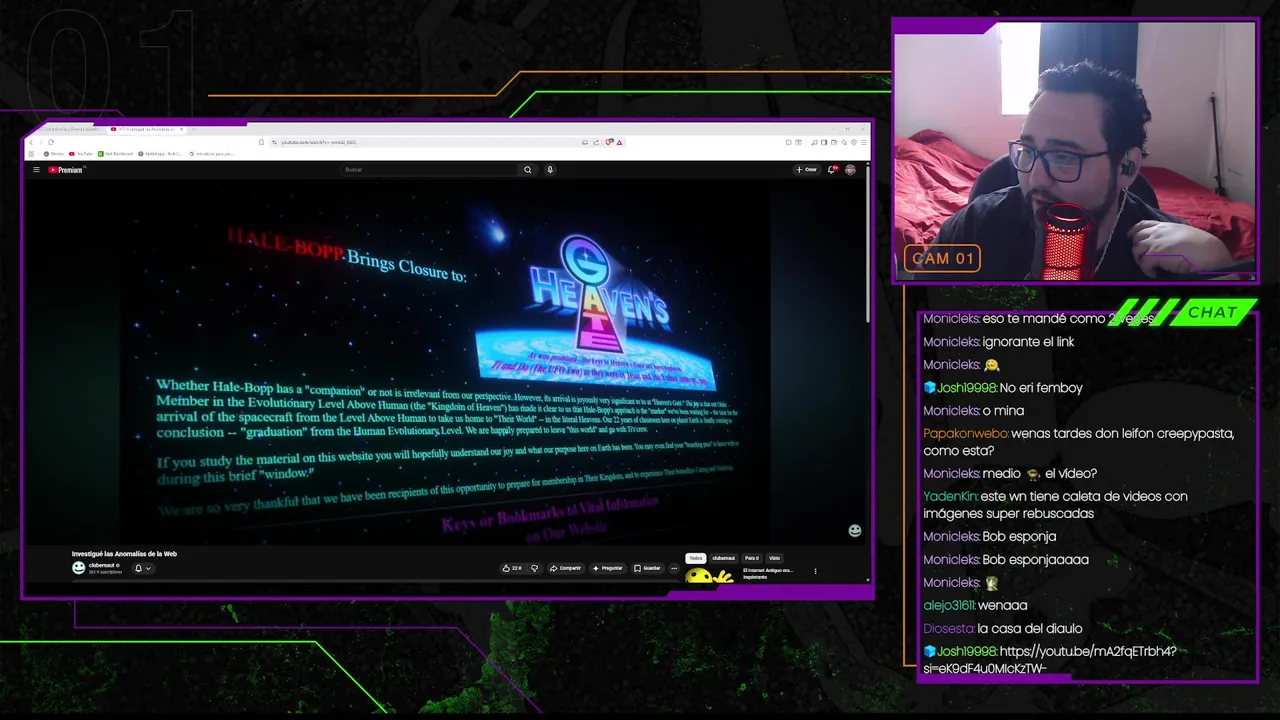Viewport: 1280px width, 720px height.
Task: Click the Preguntar button
Action: (607, 568)
